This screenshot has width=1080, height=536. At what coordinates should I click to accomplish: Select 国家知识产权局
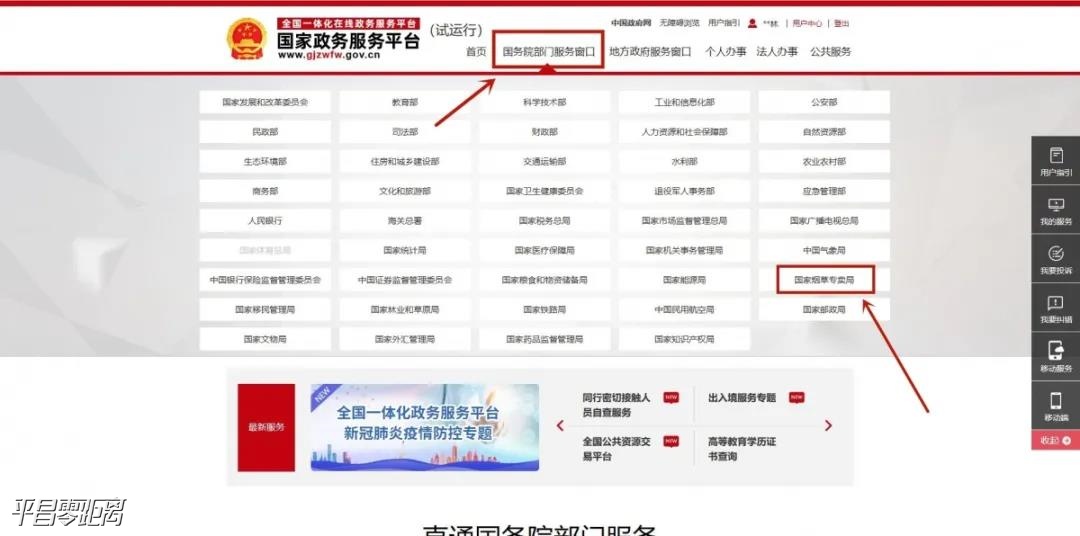(685, 339)
